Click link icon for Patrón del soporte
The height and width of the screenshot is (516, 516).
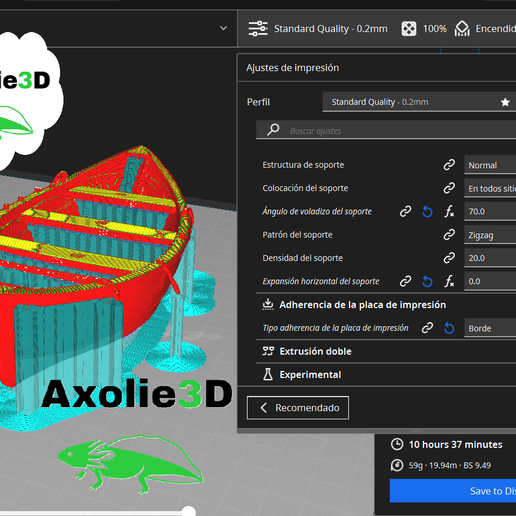coord(449,235)
